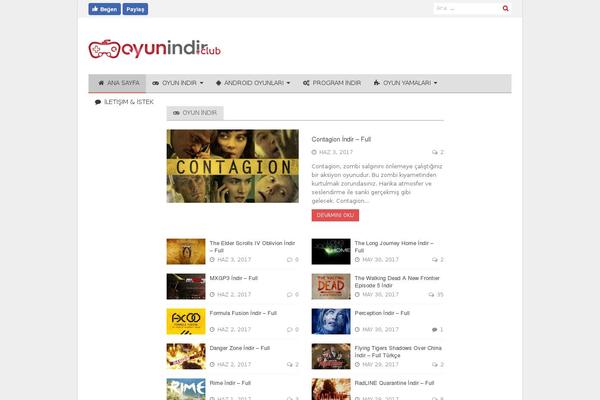Open the Formula Fusion İndir – Full link
The image size is (600, 400).
click(x=243, y=313)
